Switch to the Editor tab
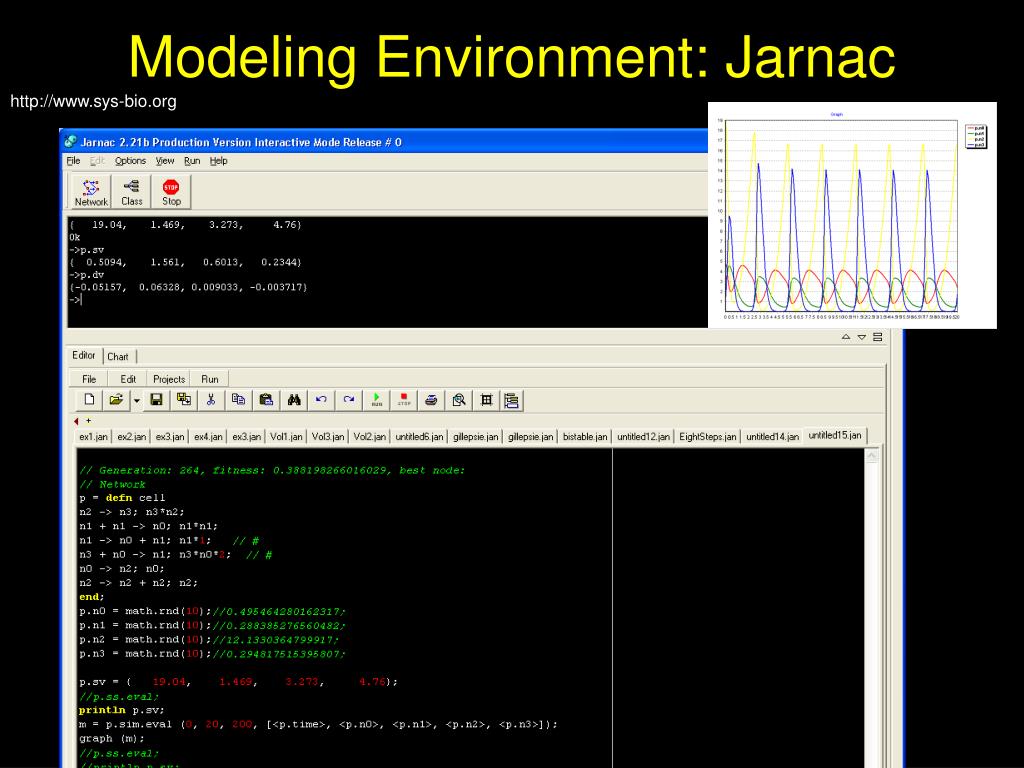Image resolution: width=1024 pixels, height=768 pixels. point(84,355)
